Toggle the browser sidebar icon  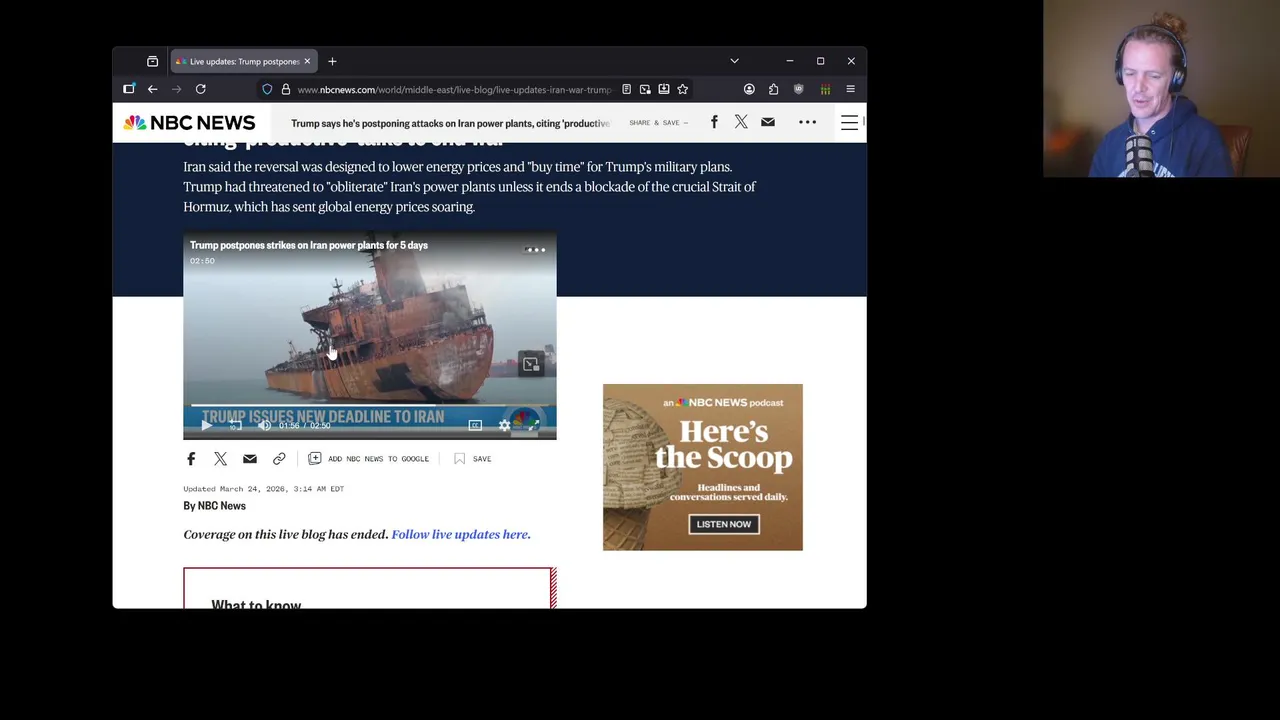point(129,89)
